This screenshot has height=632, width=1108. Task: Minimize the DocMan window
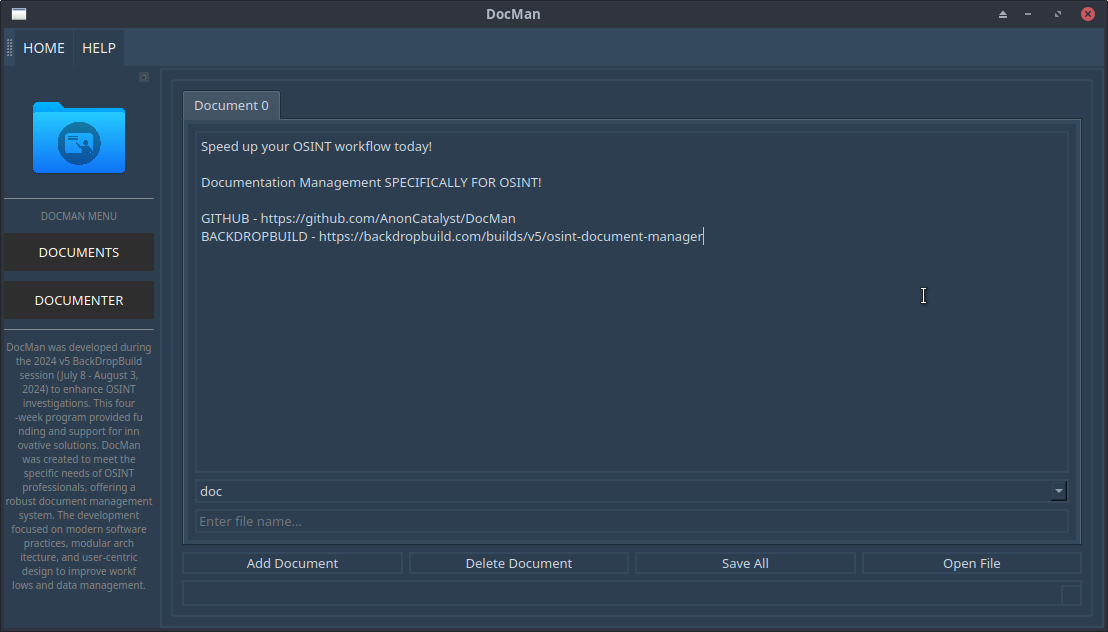pos(1028,14)
